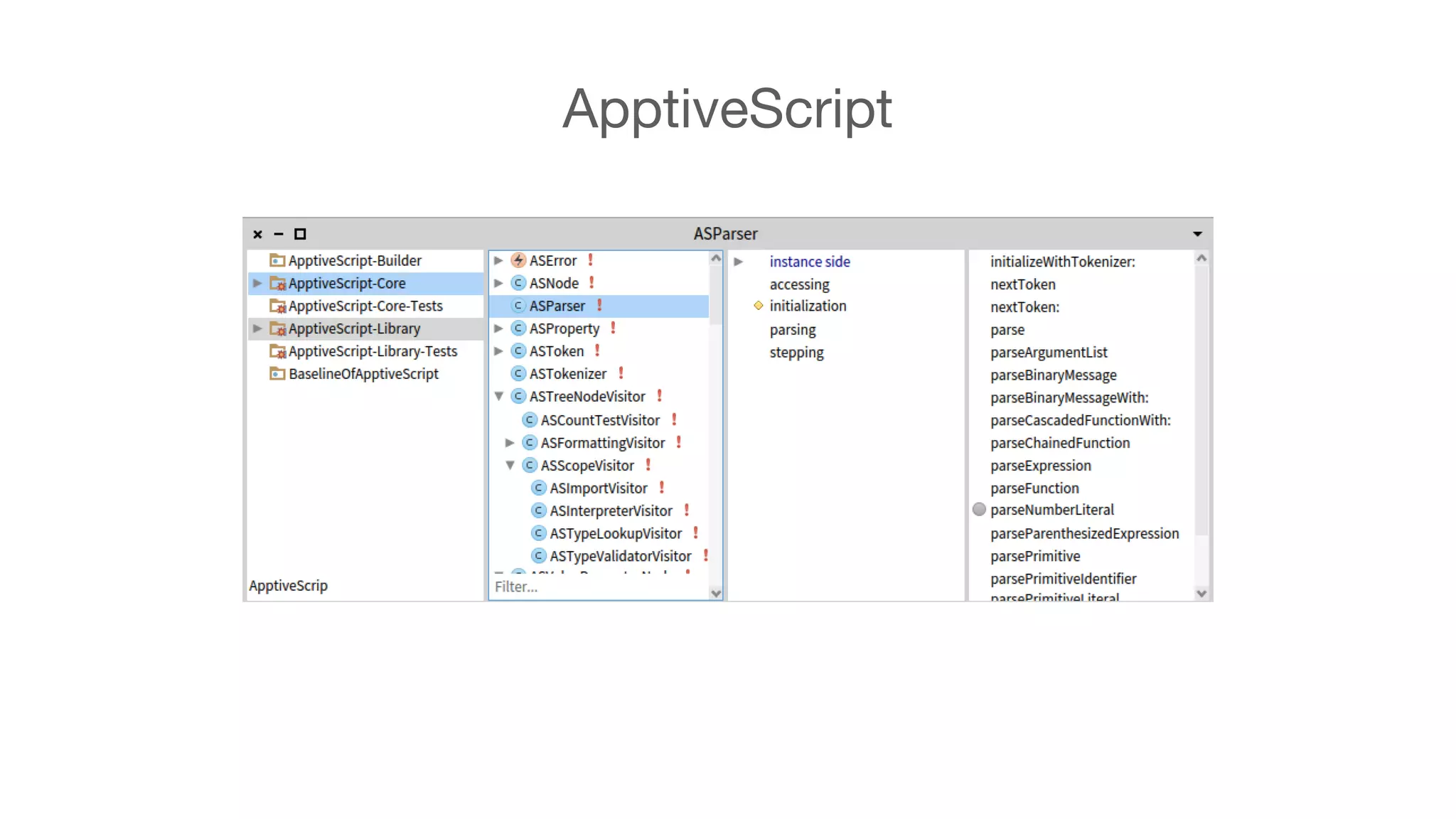
Task: Collapse the ASScopeVisitor subtree
Action: point(510,465)
